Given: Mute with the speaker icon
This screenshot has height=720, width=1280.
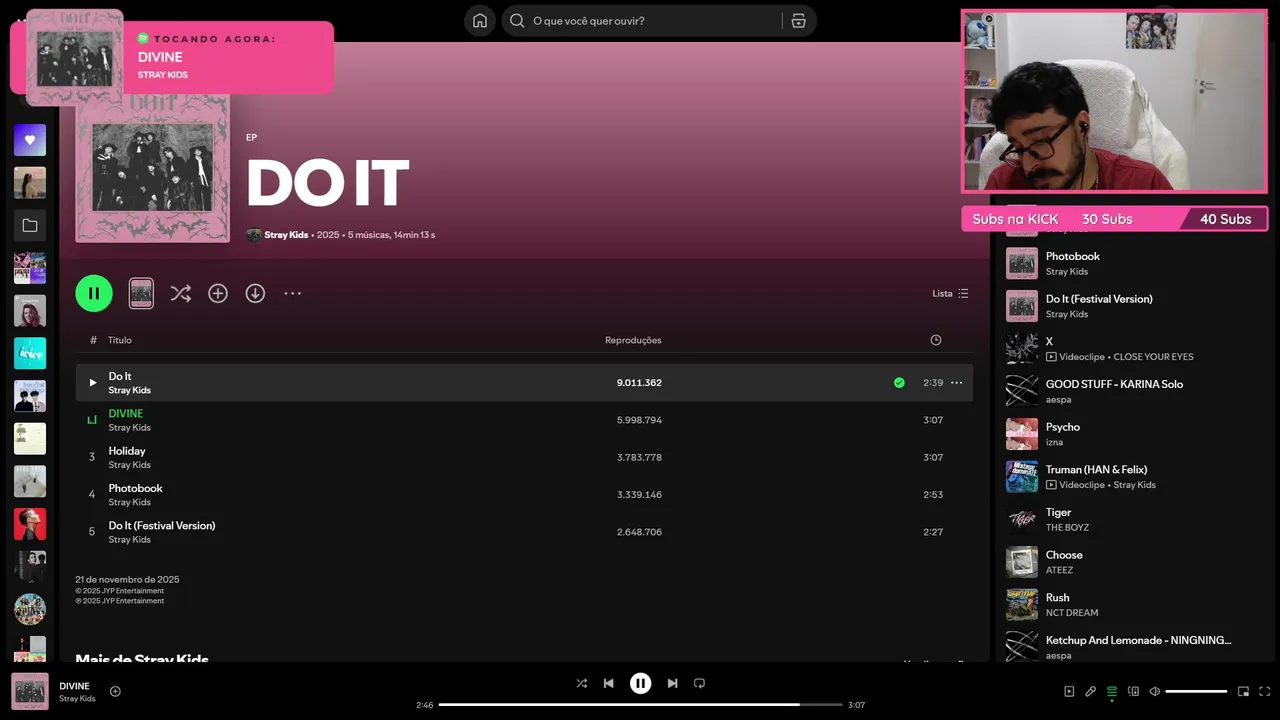Looking at the screenshot, I should (1155, 691).
